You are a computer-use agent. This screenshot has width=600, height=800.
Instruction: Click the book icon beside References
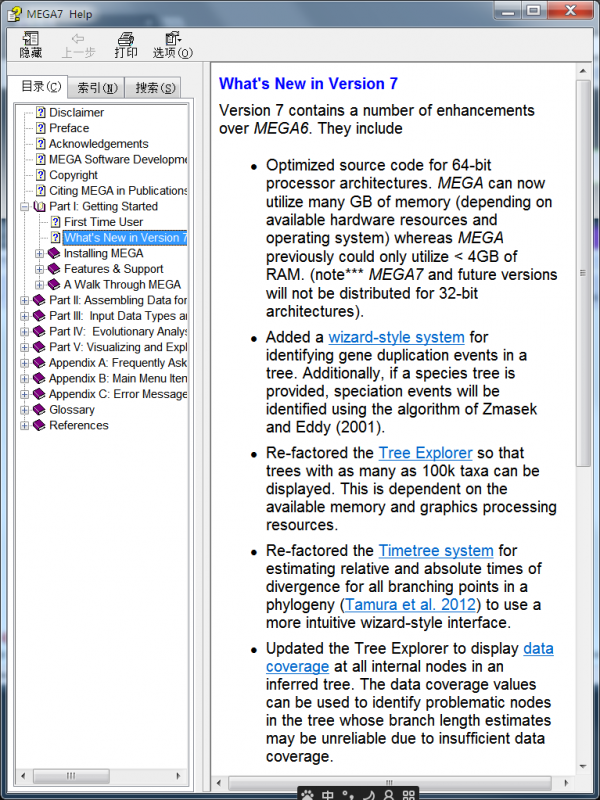[x=39, y=426]
